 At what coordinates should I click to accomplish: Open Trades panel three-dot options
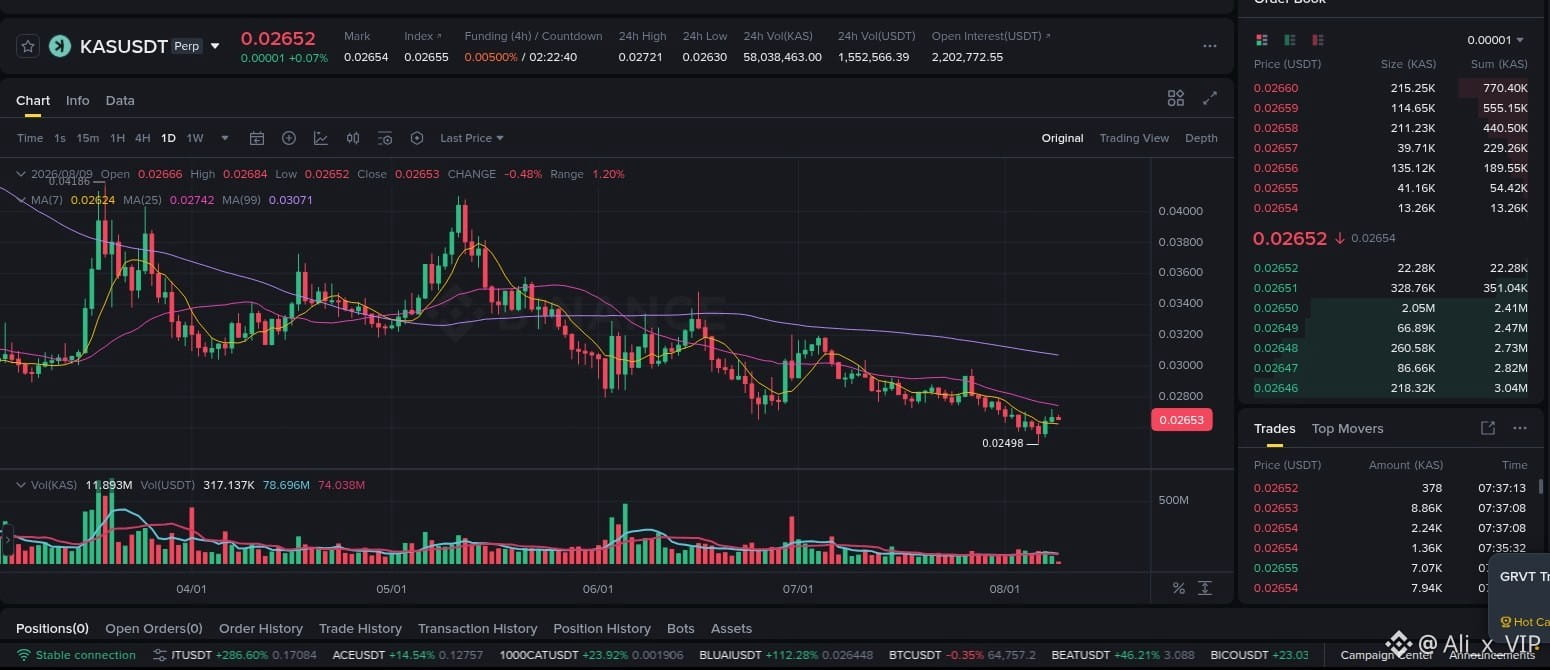coord(1520,428)
